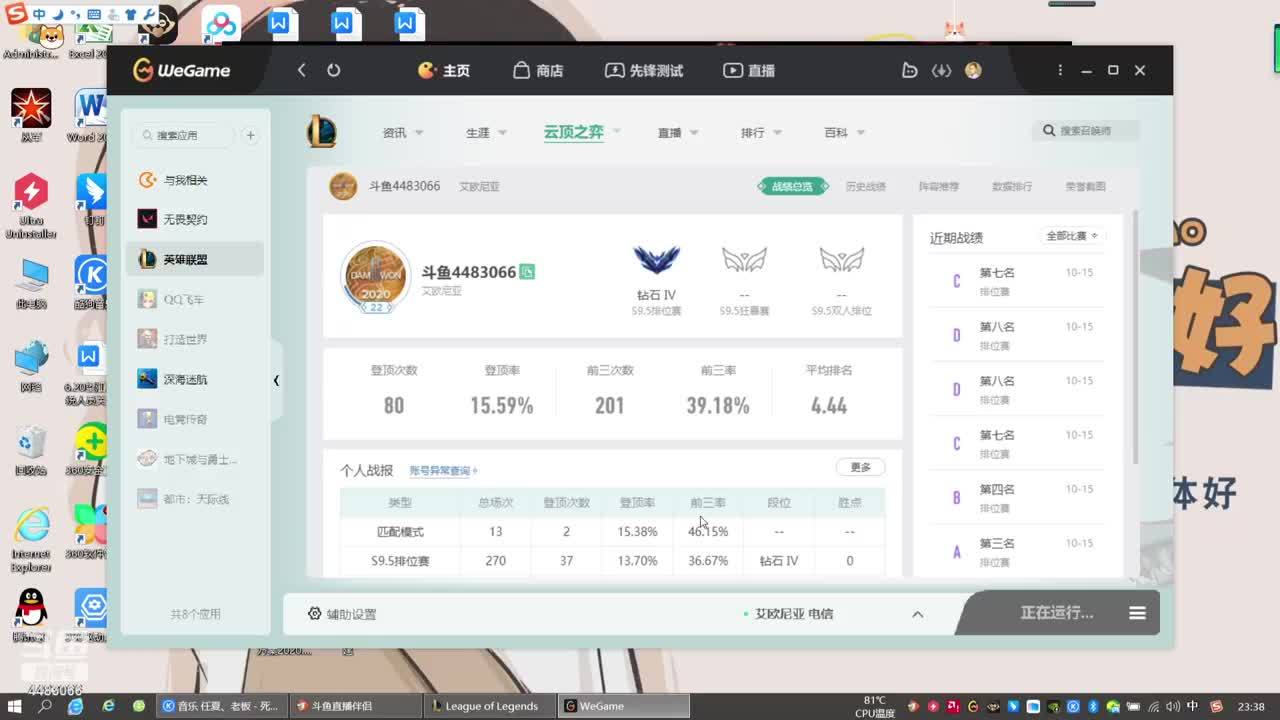The height and width of the screenshot is (720, 1280).
Task: Open Internet Explorer desktop shortcut
Action: 31,540
